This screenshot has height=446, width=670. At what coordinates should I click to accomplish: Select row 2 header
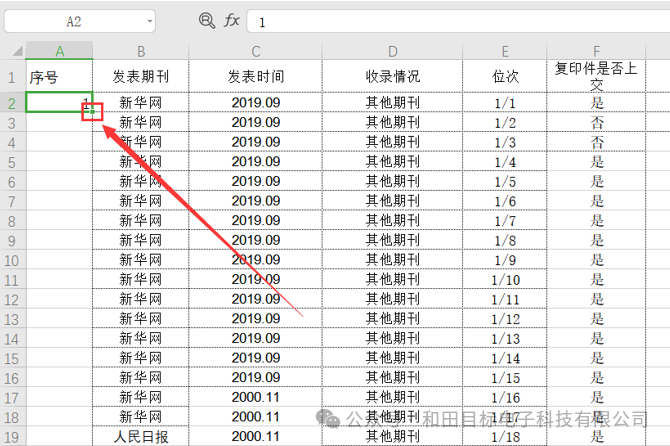coord(12,103)
